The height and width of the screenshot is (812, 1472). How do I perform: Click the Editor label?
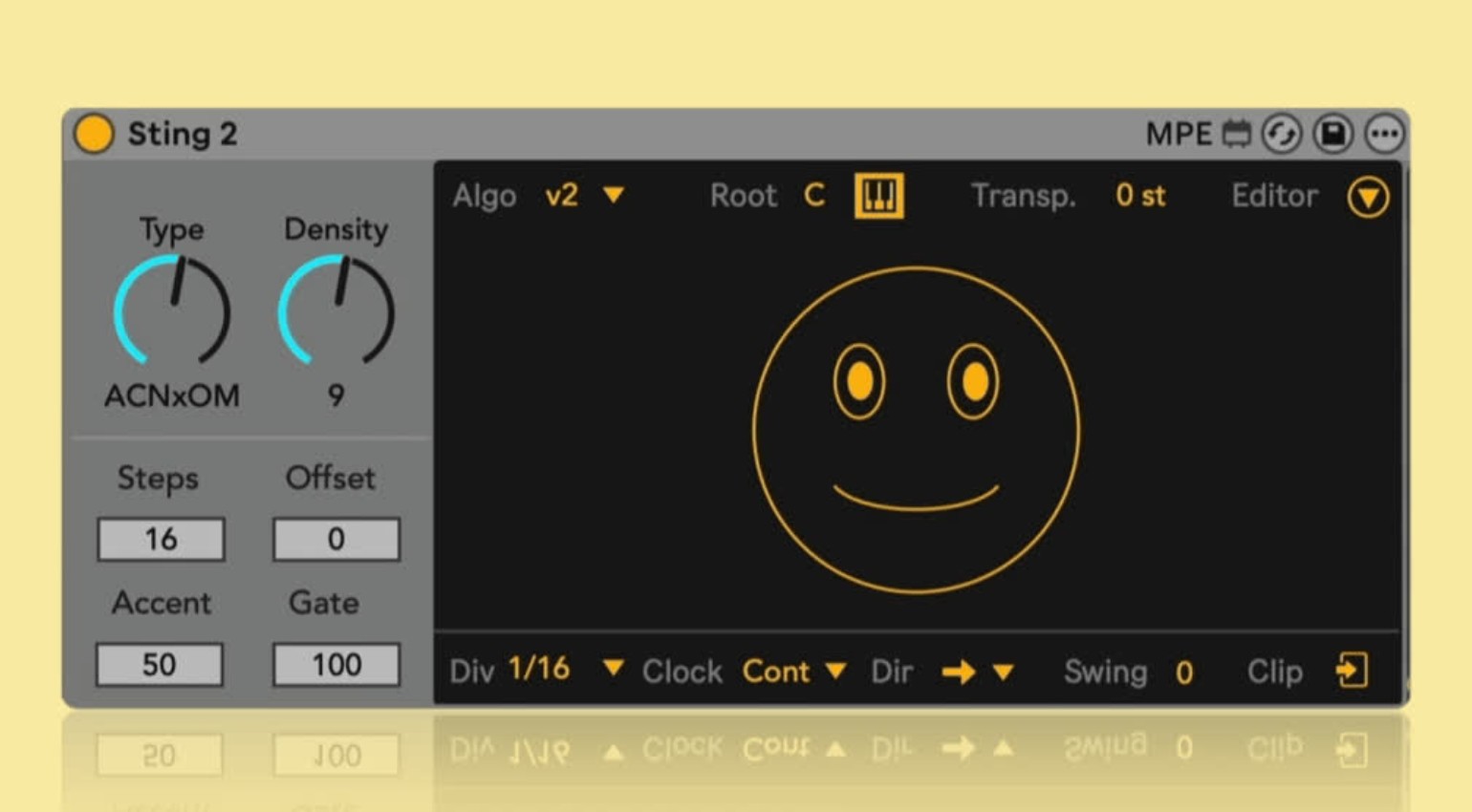(1275, 196)
